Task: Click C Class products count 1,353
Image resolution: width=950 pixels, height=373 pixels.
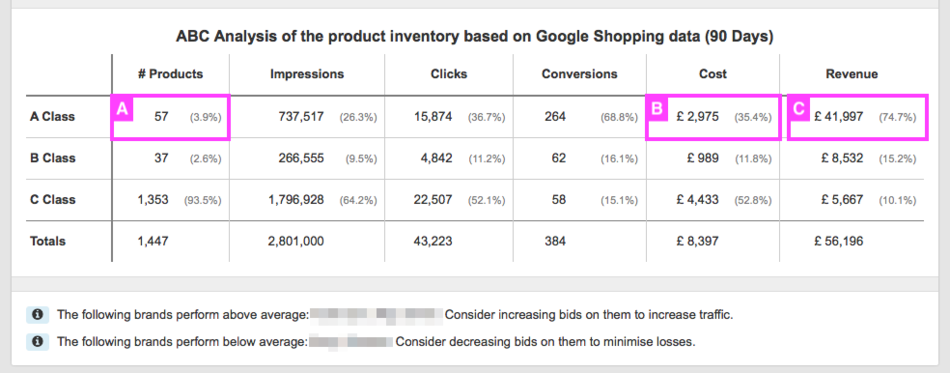Action: click(154, 200)
